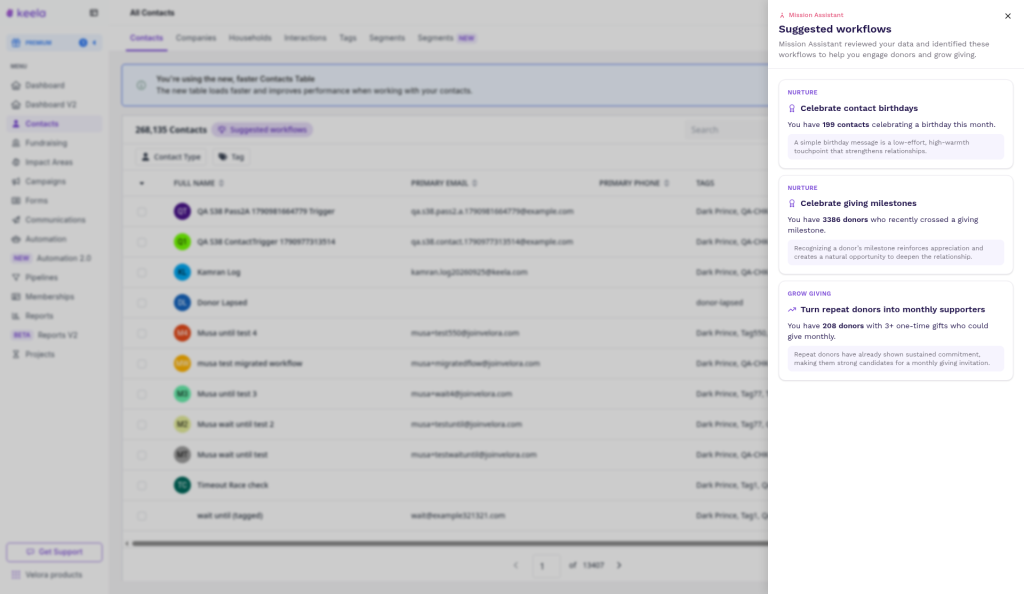Select Contacts in the sidebar menu
The image size is (1024, 594).
coord(54,124)
